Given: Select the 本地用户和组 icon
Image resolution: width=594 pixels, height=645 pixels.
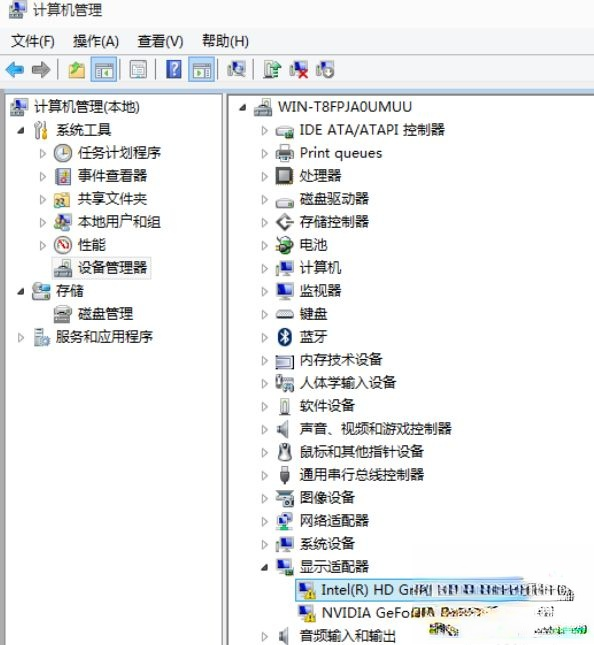Looking at the screenshot, I should click(63, 223).
